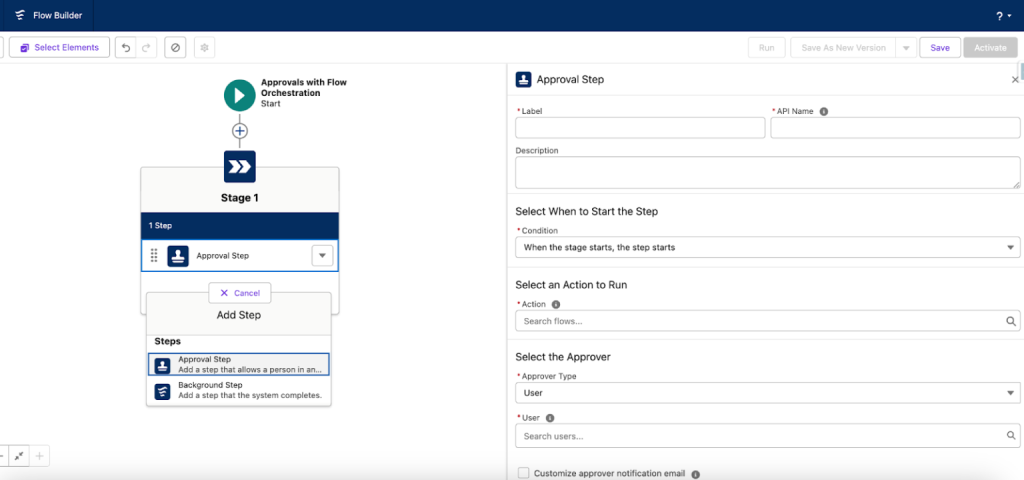The image size is (1024, 480).
Task: Click the notification email info icon
Action: tap(696, 475)
